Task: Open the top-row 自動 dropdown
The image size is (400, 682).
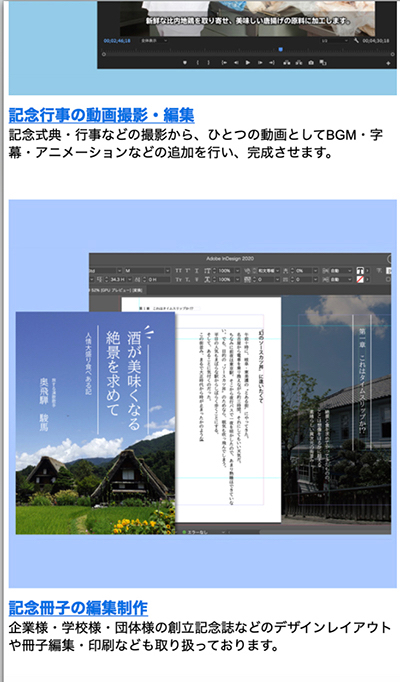Action: click(340, 271)
